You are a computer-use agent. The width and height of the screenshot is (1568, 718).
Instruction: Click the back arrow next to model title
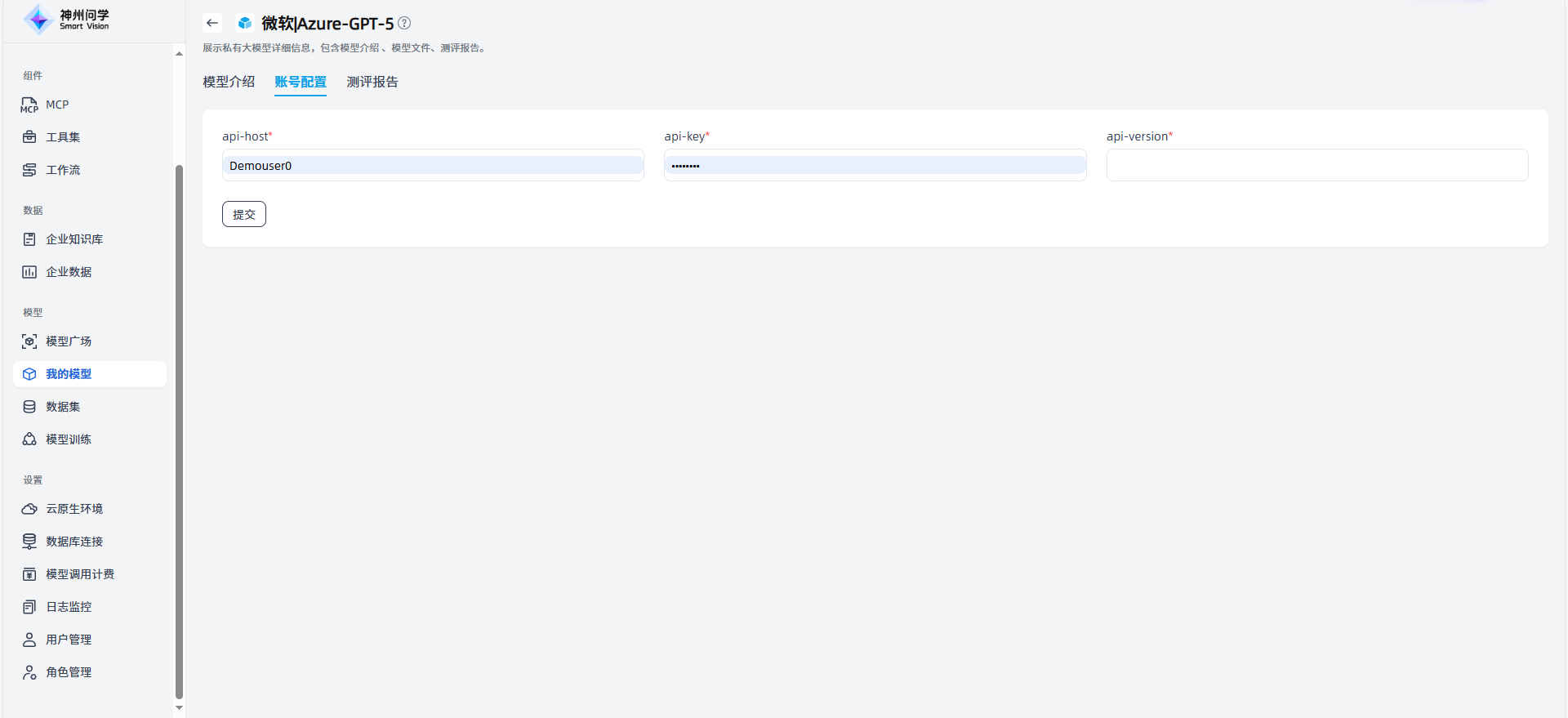pos(212,23)
